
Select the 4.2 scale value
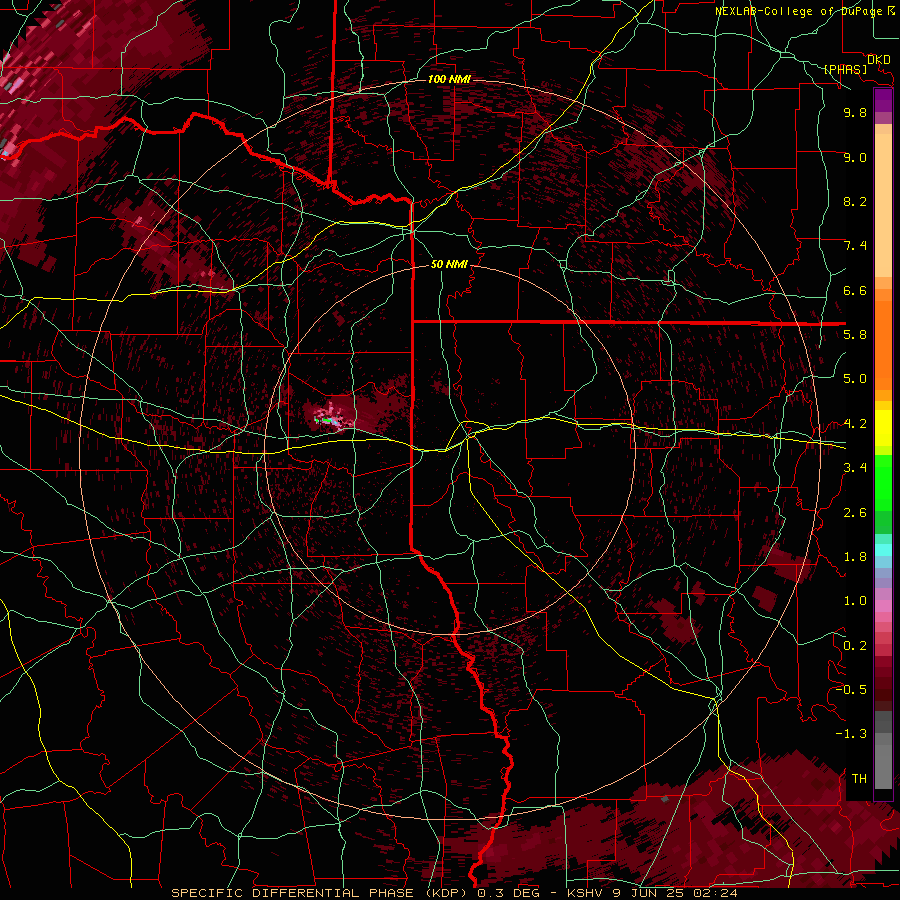[855, 424]
